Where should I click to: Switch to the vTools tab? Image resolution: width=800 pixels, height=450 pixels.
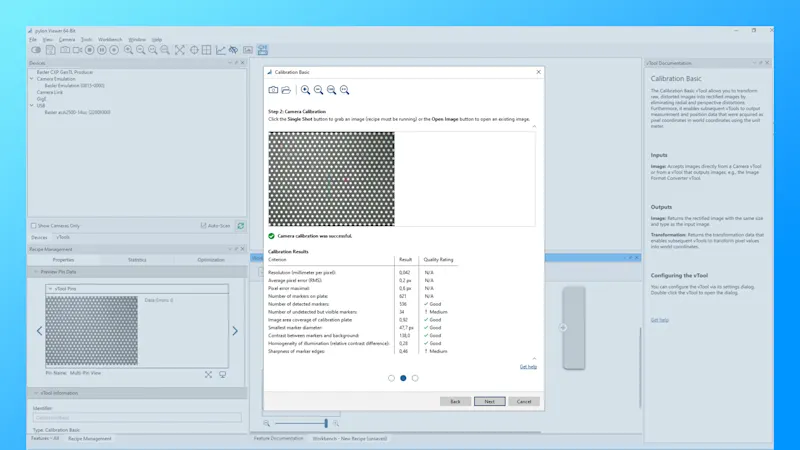(x=63, y=237)
